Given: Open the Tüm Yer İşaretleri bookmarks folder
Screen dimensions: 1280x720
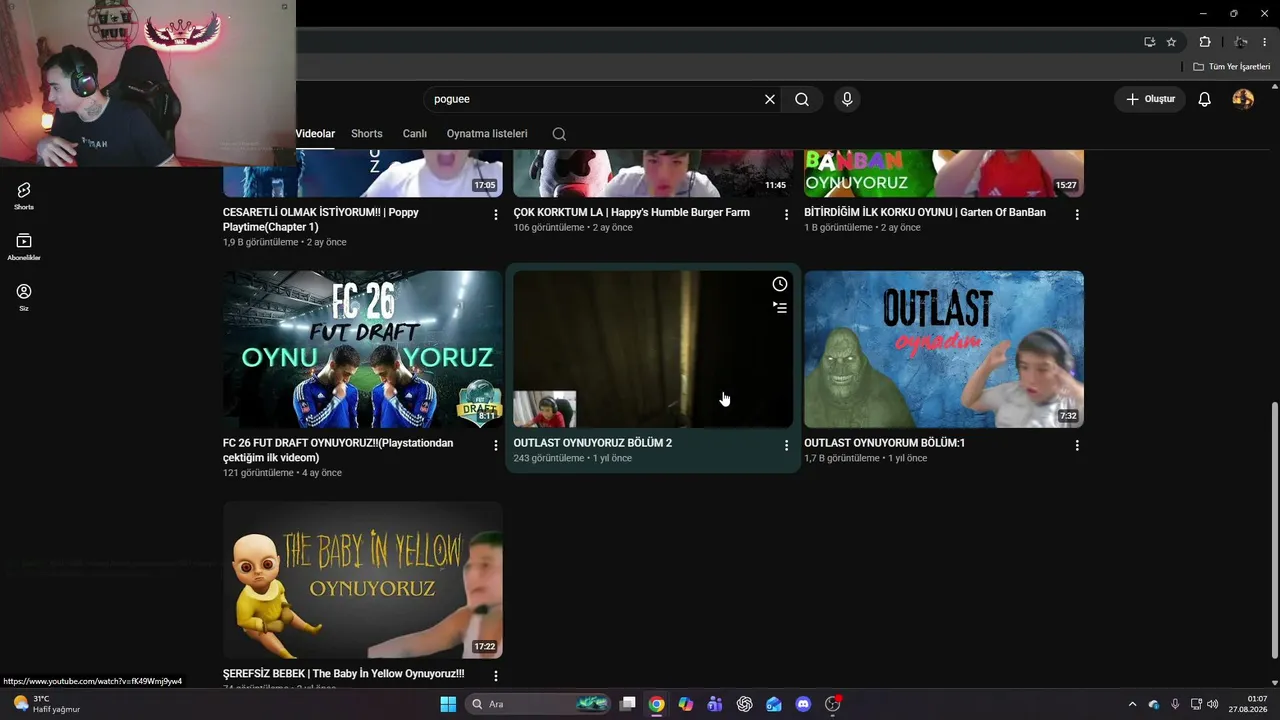Looking at the screenshot, I should coord(1232,67).
